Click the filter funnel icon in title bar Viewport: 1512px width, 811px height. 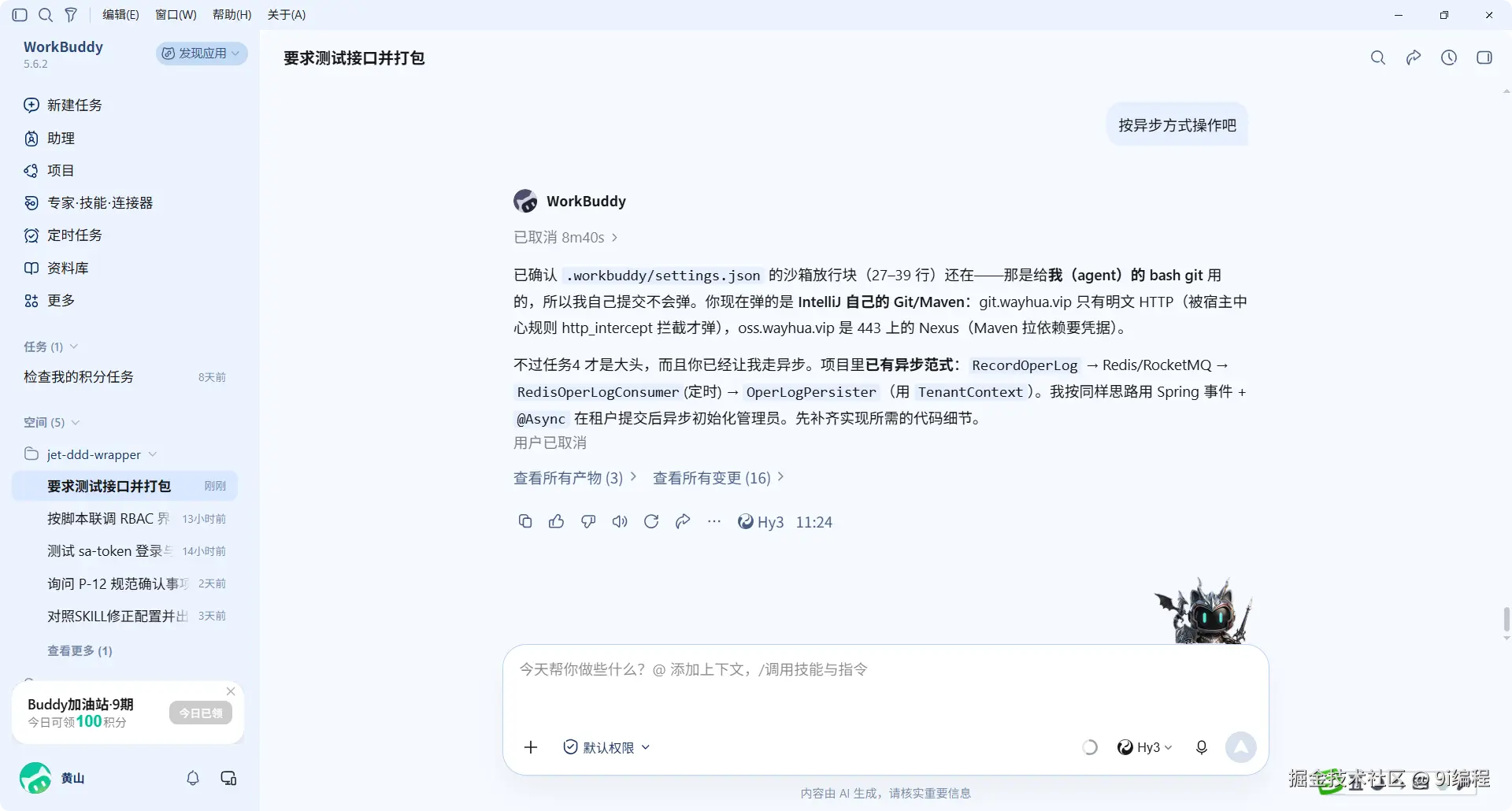coord(71,15)
